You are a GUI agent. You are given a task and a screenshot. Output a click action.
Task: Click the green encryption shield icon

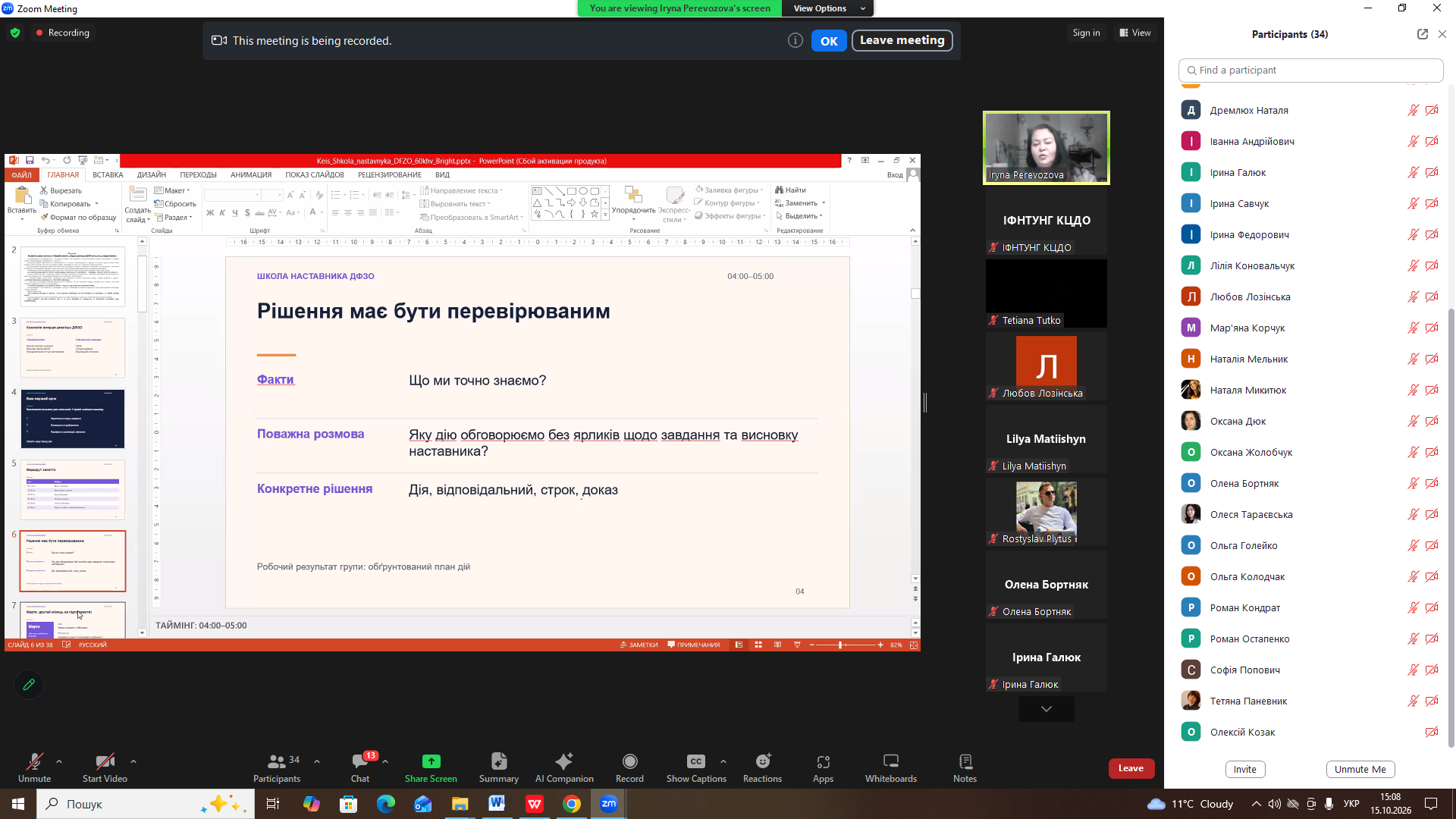(15, 33)
